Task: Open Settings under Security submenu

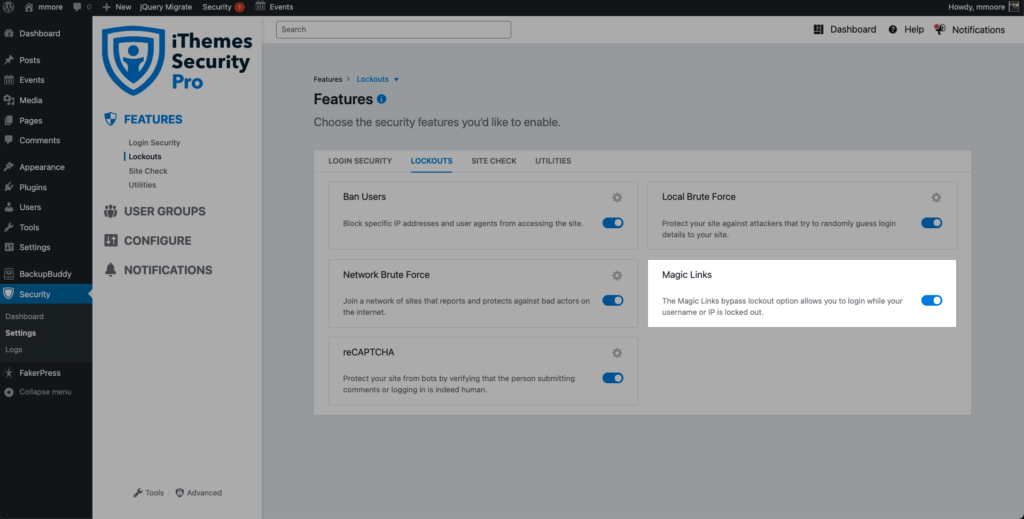Action: pos(20,333)
